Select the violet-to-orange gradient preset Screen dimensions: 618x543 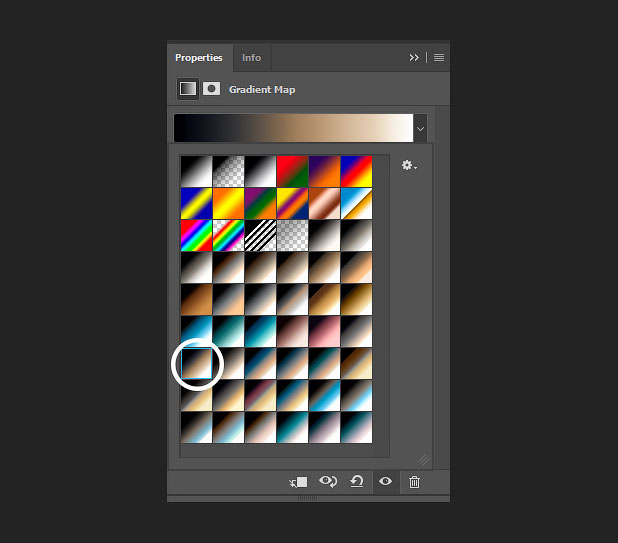click(x=324, y=171)
